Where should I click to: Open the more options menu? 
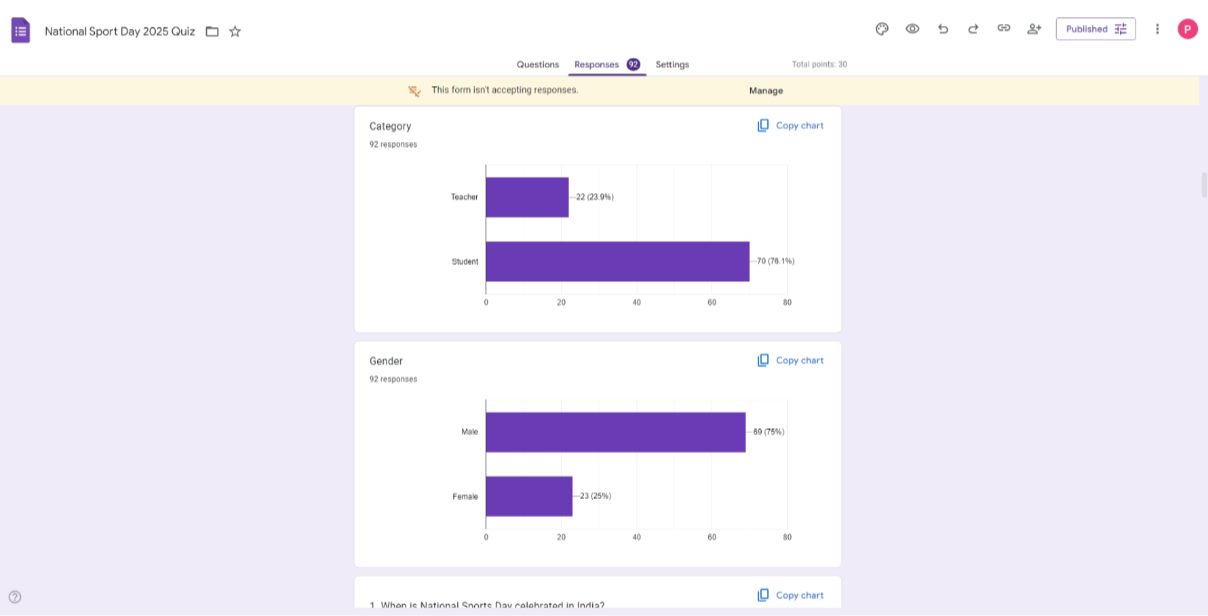[x=1157, y=29]
